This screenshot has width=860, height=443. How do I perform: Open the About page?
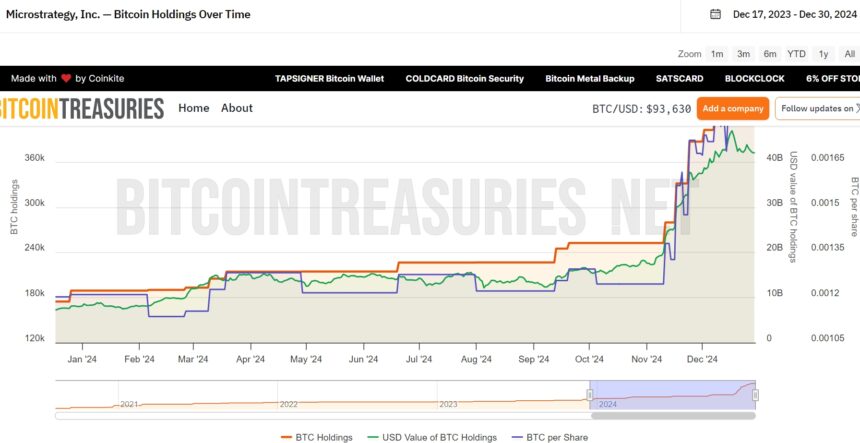(x=237, y=108)
